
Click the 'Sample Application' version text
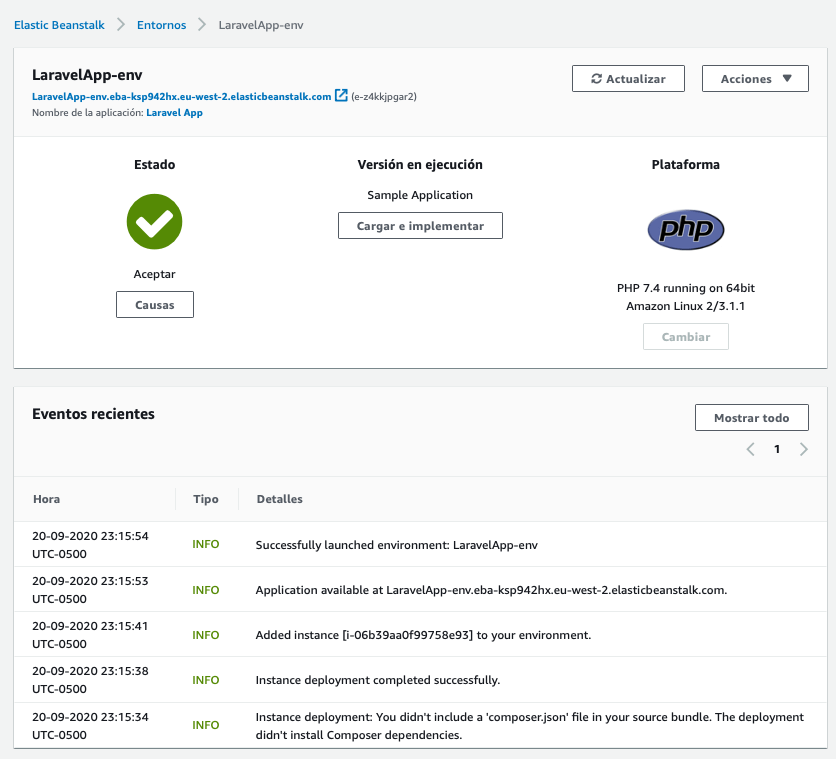(420, 195)
